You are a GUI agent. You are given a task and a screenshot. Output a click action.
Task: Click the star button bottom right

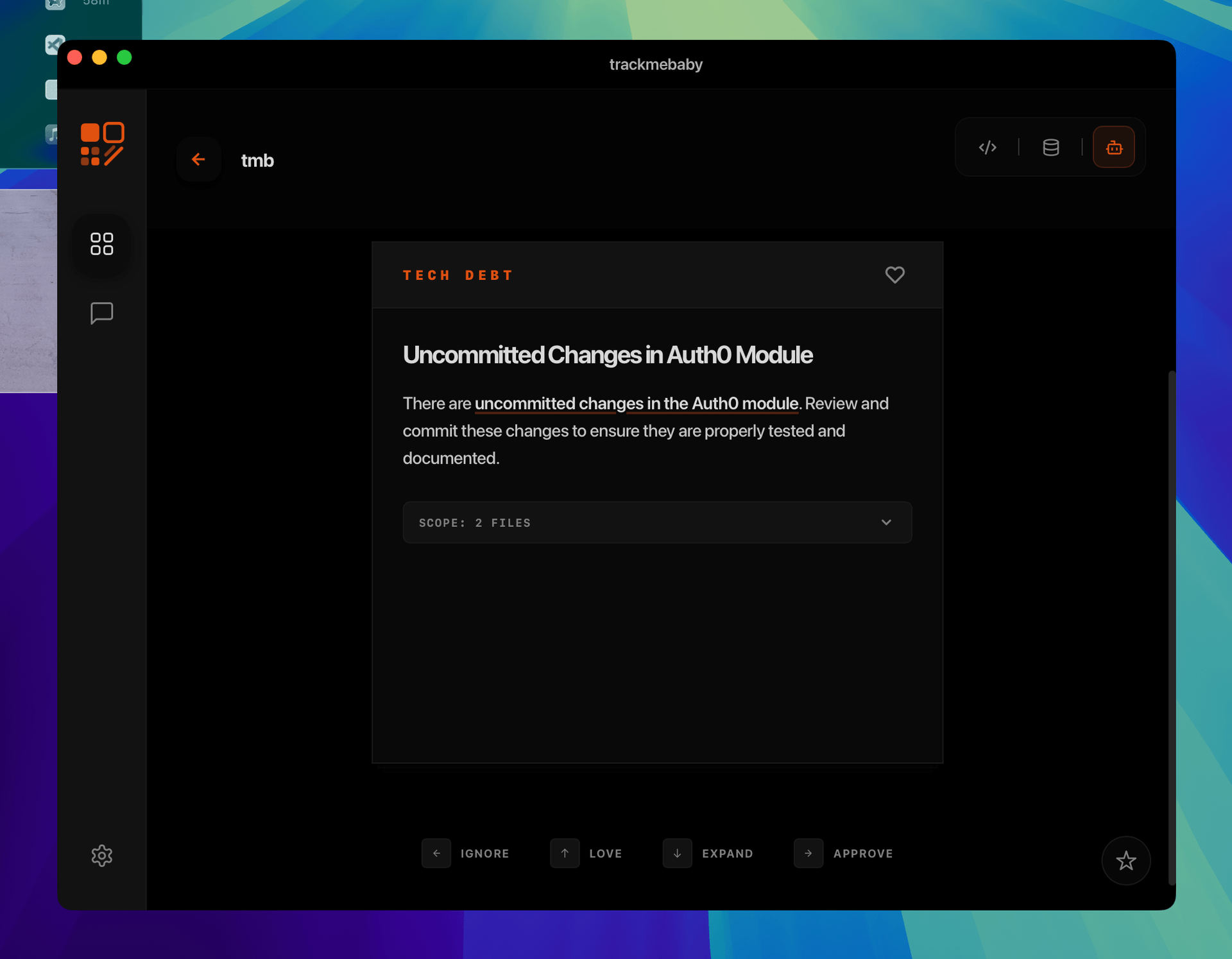[x=1125, y=861]
